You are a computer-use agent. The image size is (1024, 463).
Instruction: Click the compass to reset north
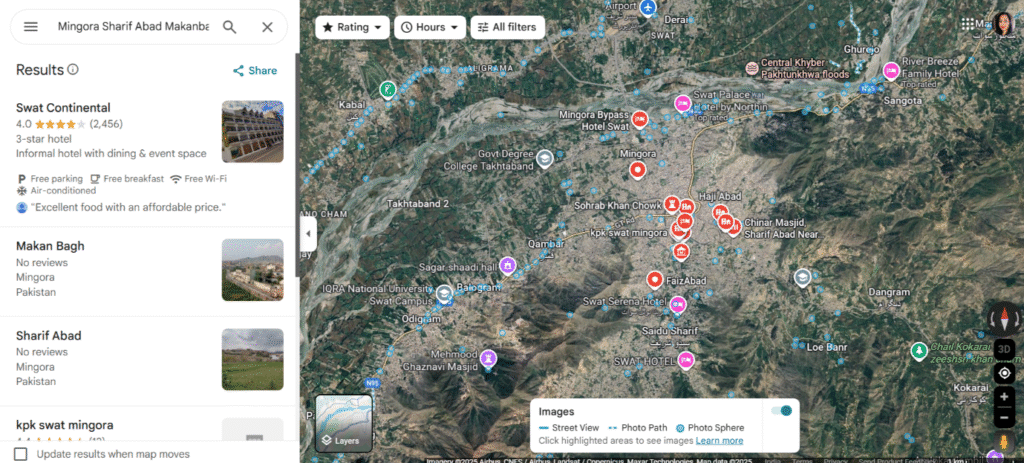pos(1004,319)
